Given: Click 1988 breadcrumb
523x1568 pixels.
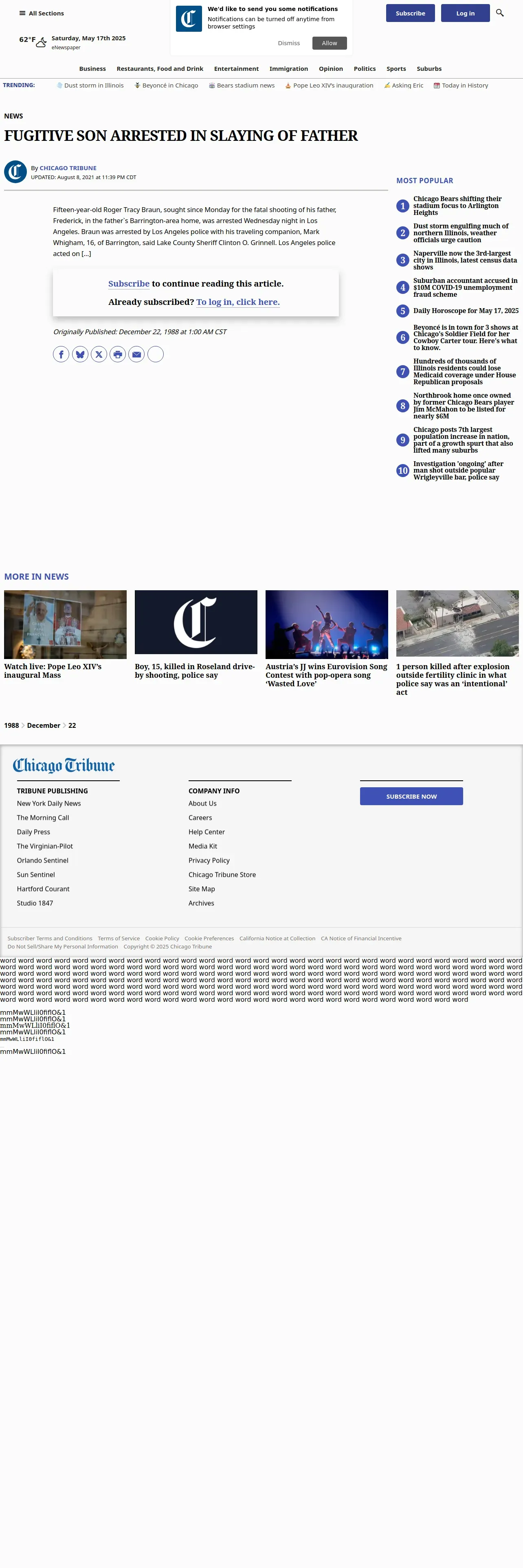Looking at the screenshot, I should point(11,725).
